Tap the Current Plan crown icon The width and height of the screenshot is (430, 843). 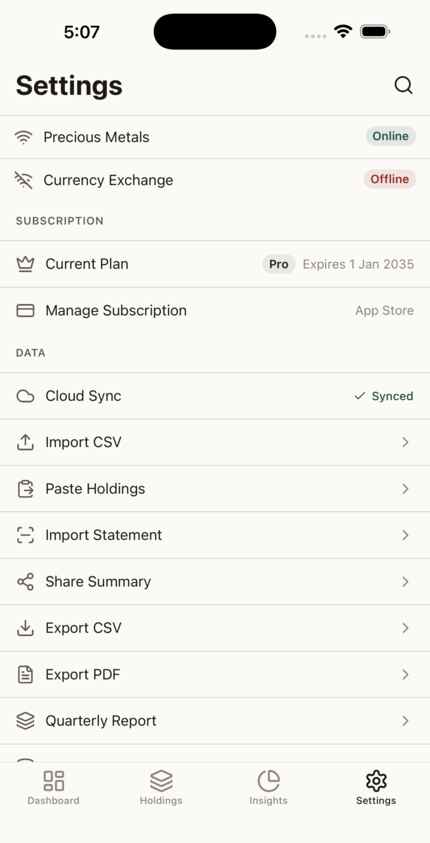point(25,264)
